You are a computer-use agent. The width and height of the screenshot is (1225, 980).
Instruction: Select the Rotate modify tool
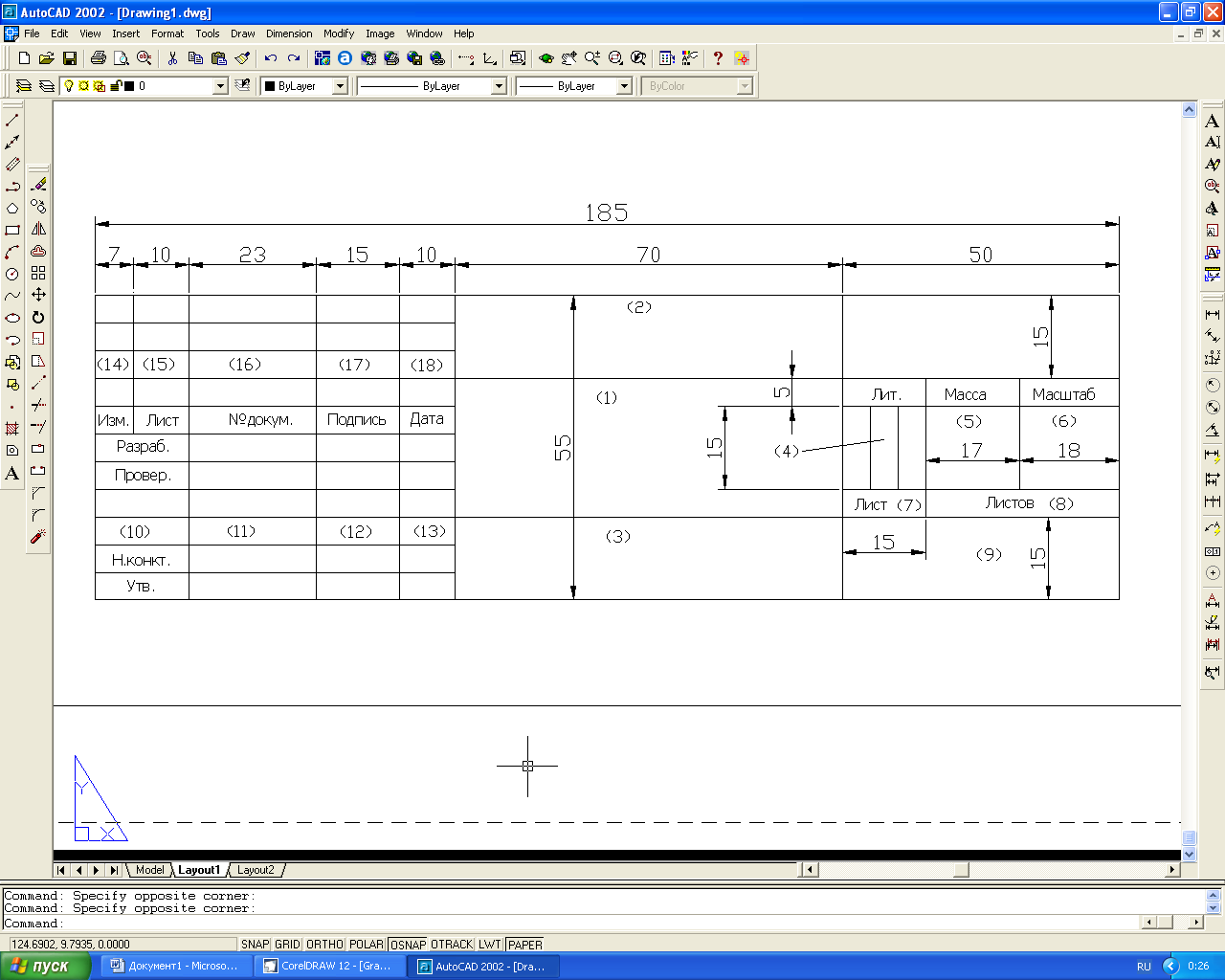(38, 317)
